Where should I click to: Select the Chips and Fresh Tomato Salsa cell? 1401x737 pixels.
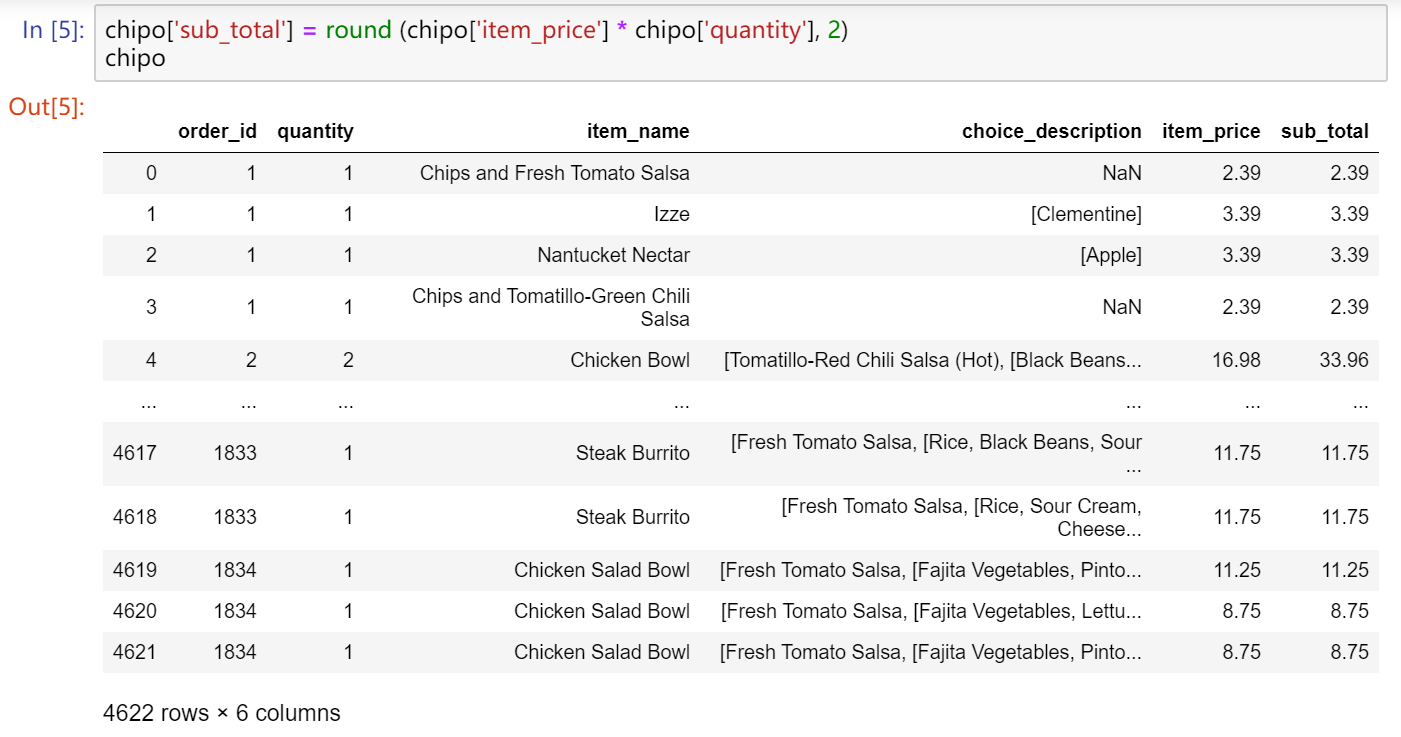click(554, 173)
